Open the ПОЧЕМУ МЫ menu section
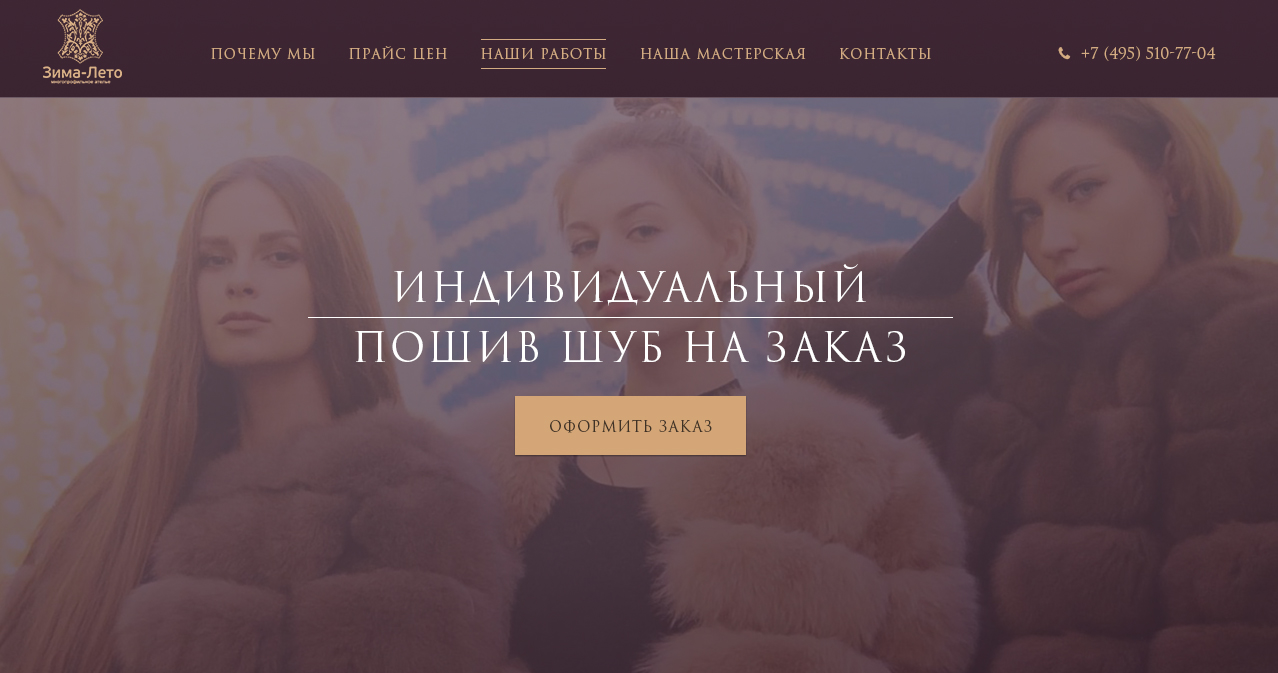1278x673 pixels. (x=263, y=54)
